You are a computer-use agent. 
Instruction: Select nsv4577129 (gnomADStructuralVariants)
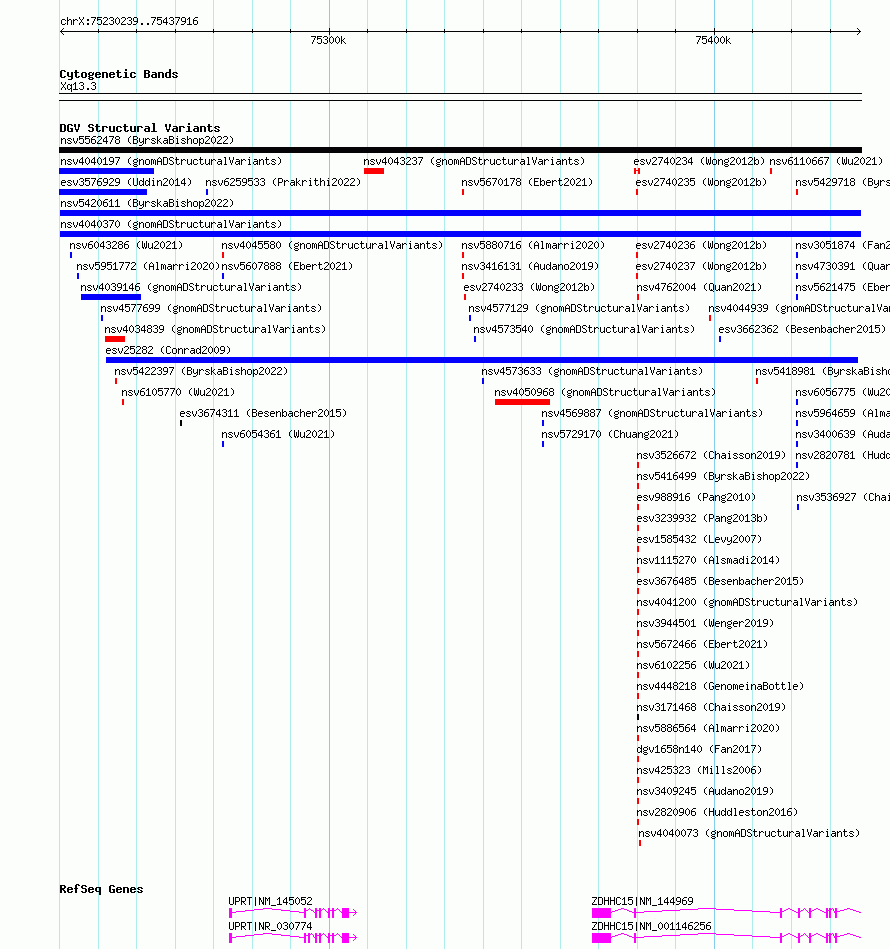coord(579,308)
